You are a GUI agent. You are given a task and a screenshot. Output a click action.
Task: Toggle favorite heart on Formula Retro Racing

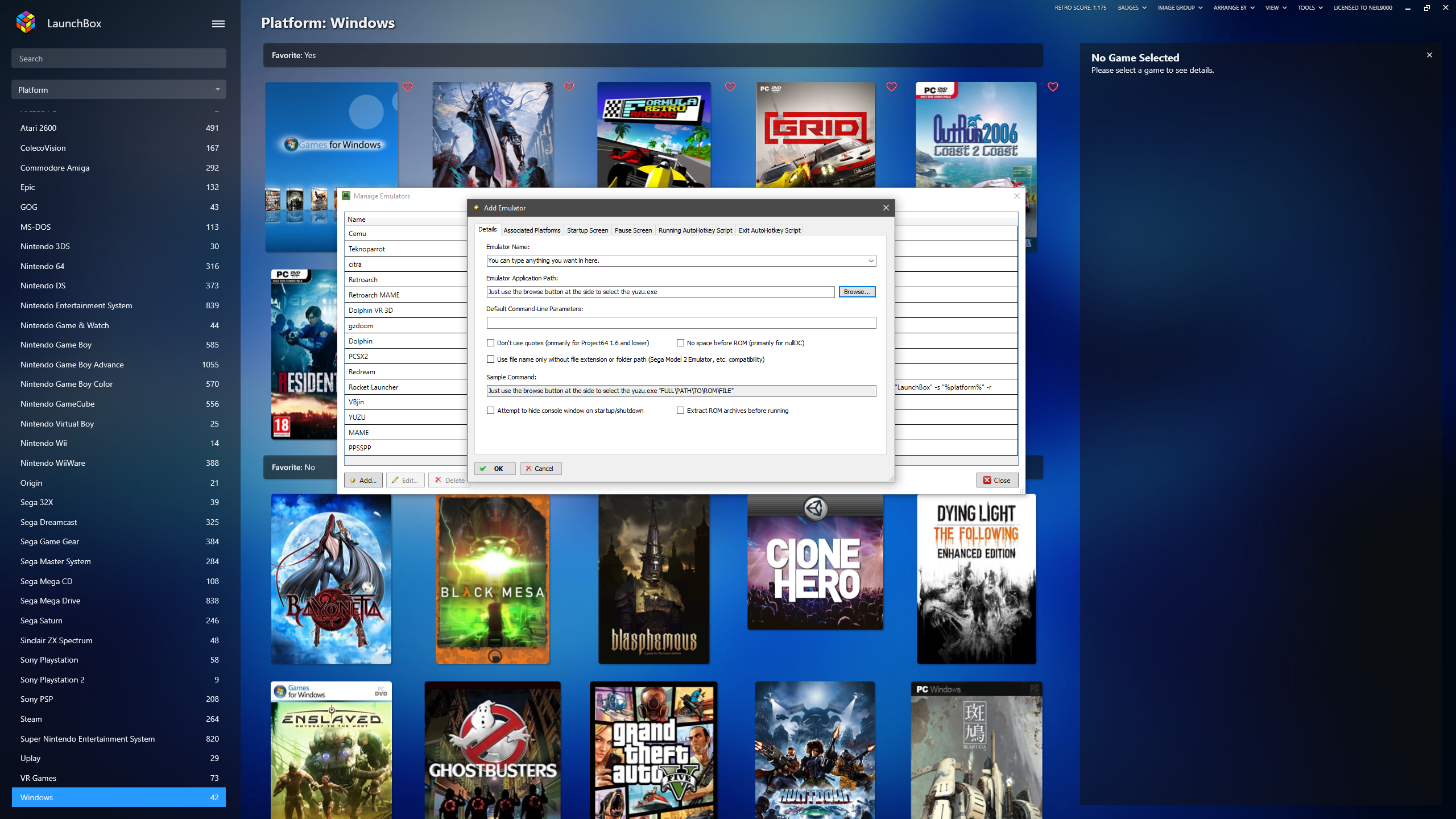click(x=730, y=86)
